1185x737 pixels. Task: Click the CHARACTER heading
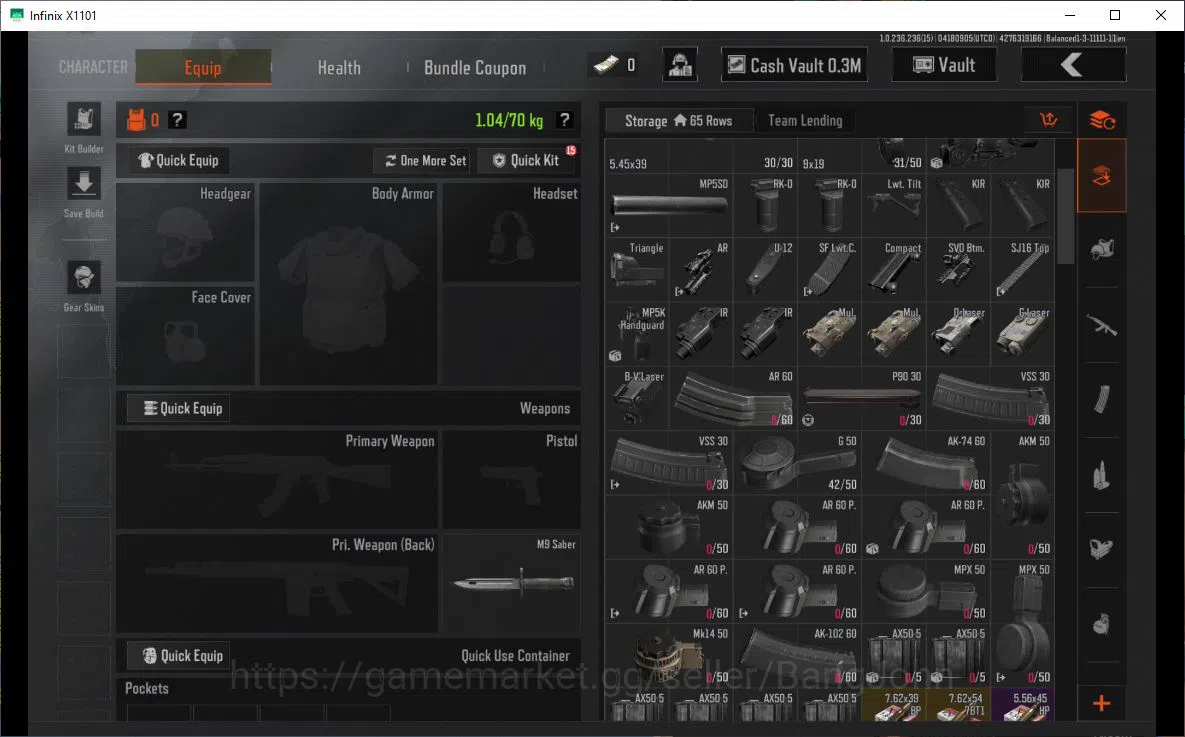coord(93,67)
